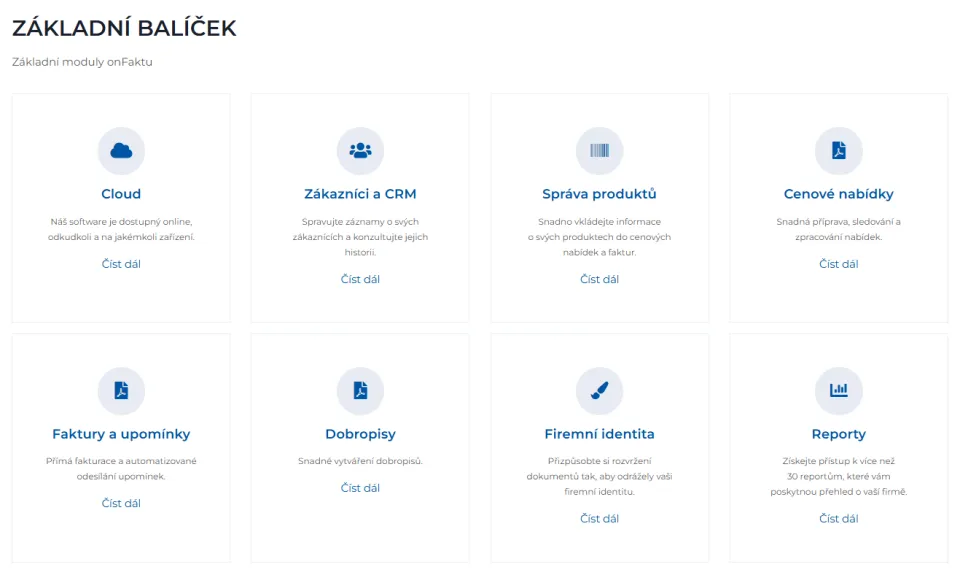Click Číst dál under Cenové nabídky
The height and width of the screenshot is (575, 960).
click(x=839, y=264)
